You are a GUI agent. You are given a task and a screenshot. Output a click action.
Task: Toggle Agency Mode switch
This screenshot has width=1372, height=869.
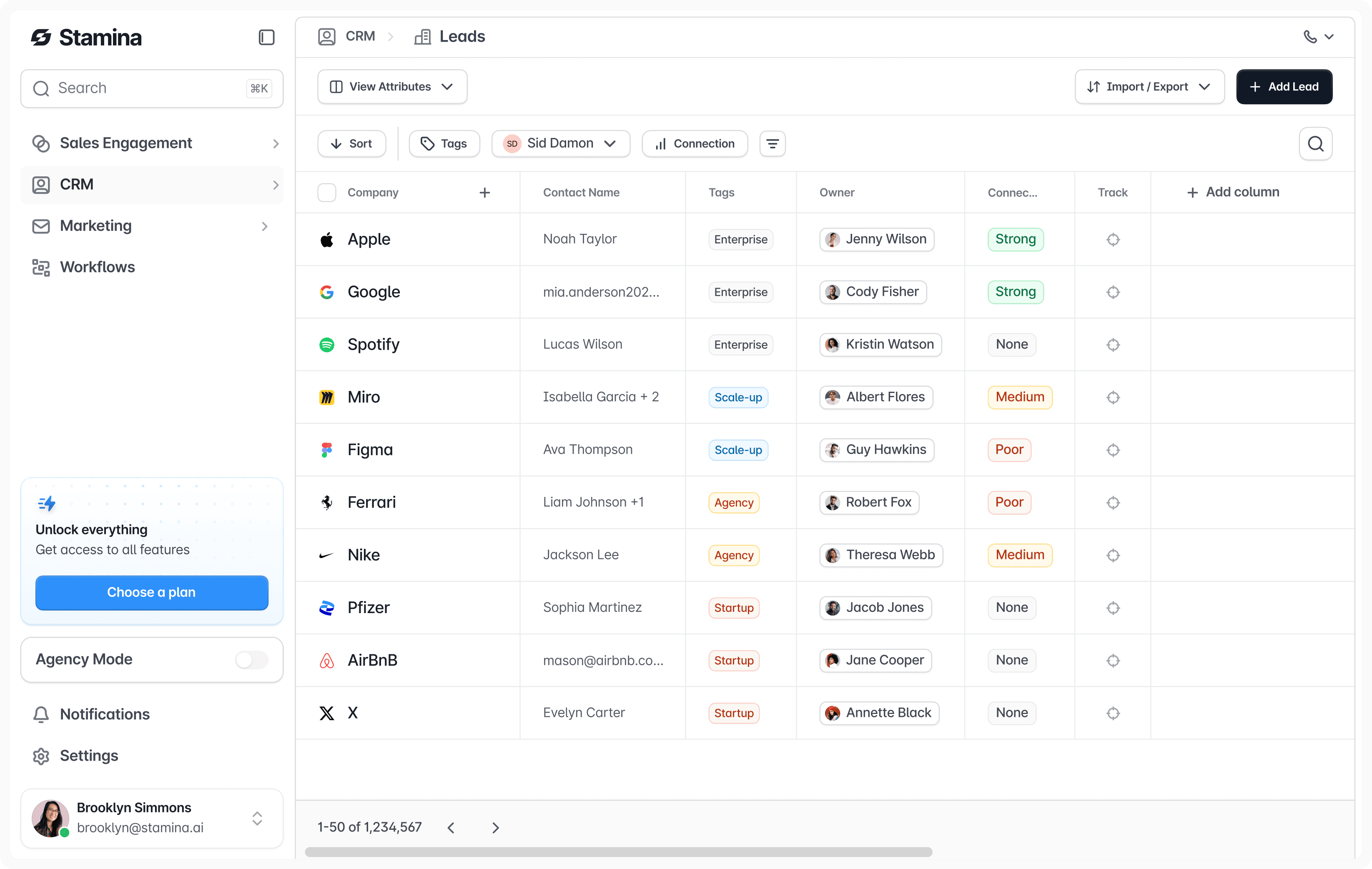click(251, 659)
